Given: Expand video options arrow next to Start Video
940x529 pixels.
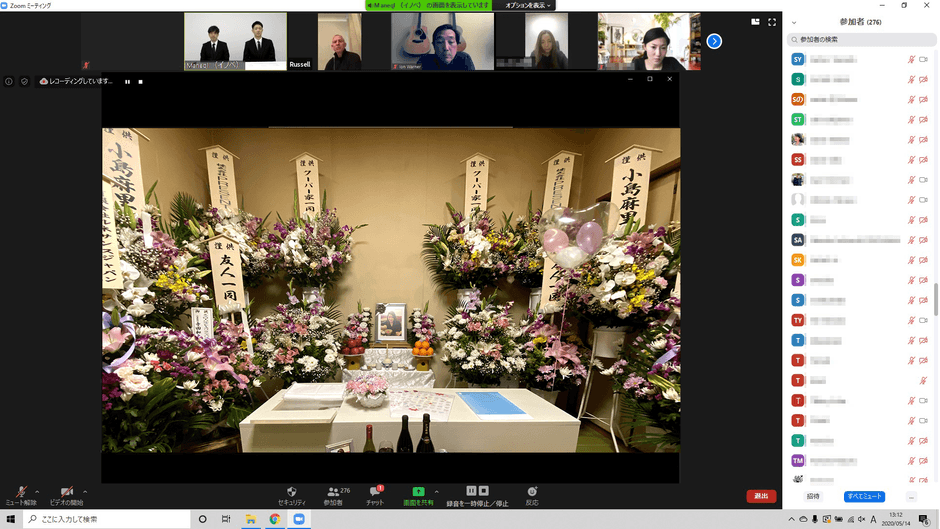Looking at the screenshot, I should (85, 491).
